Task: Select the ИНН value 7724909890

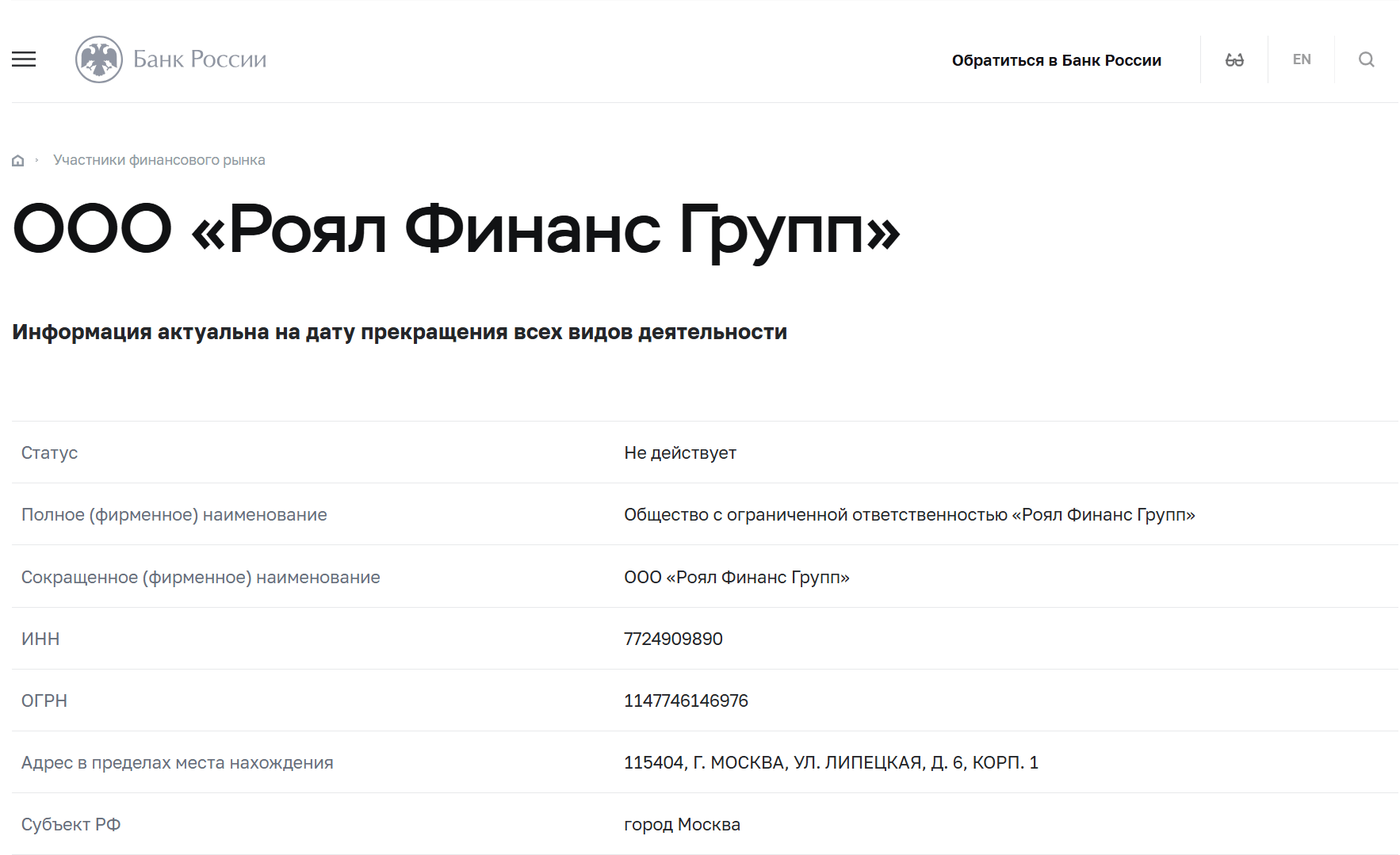Action: pyautogui.click(x=673, y=639)
